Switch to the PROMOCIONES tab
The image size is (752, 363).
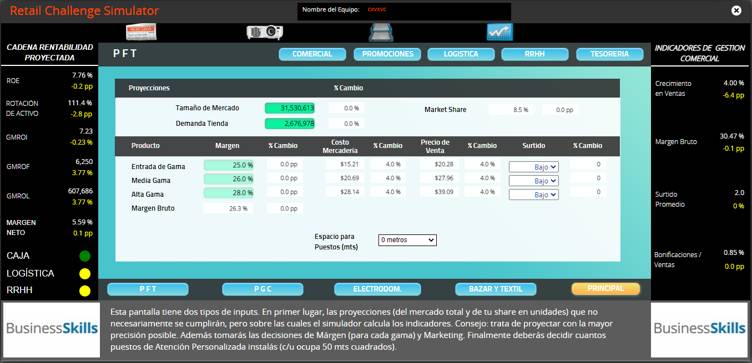388,54
